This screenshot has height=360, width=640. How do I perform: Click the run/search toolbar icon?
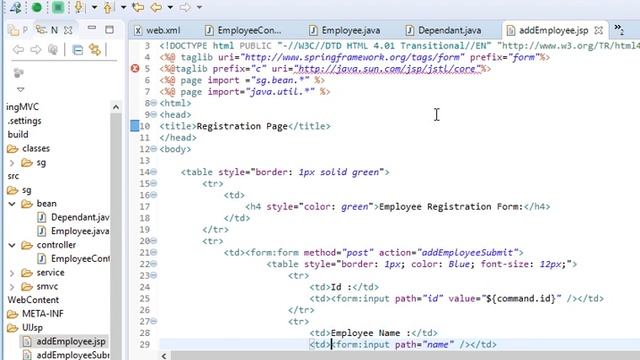coord(16,7)
